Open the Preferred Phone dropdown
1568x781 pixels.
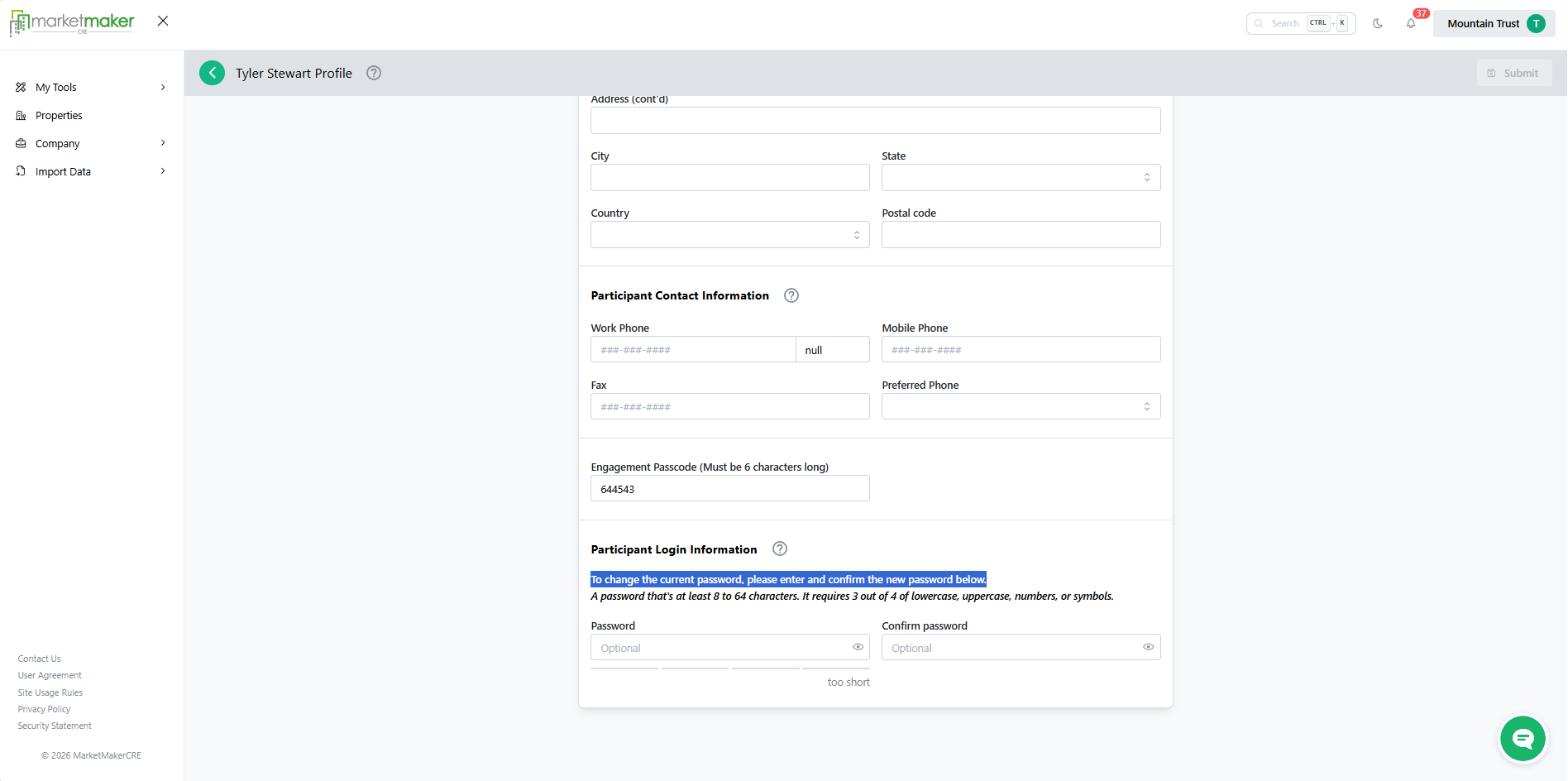[x=1021, y=406]
